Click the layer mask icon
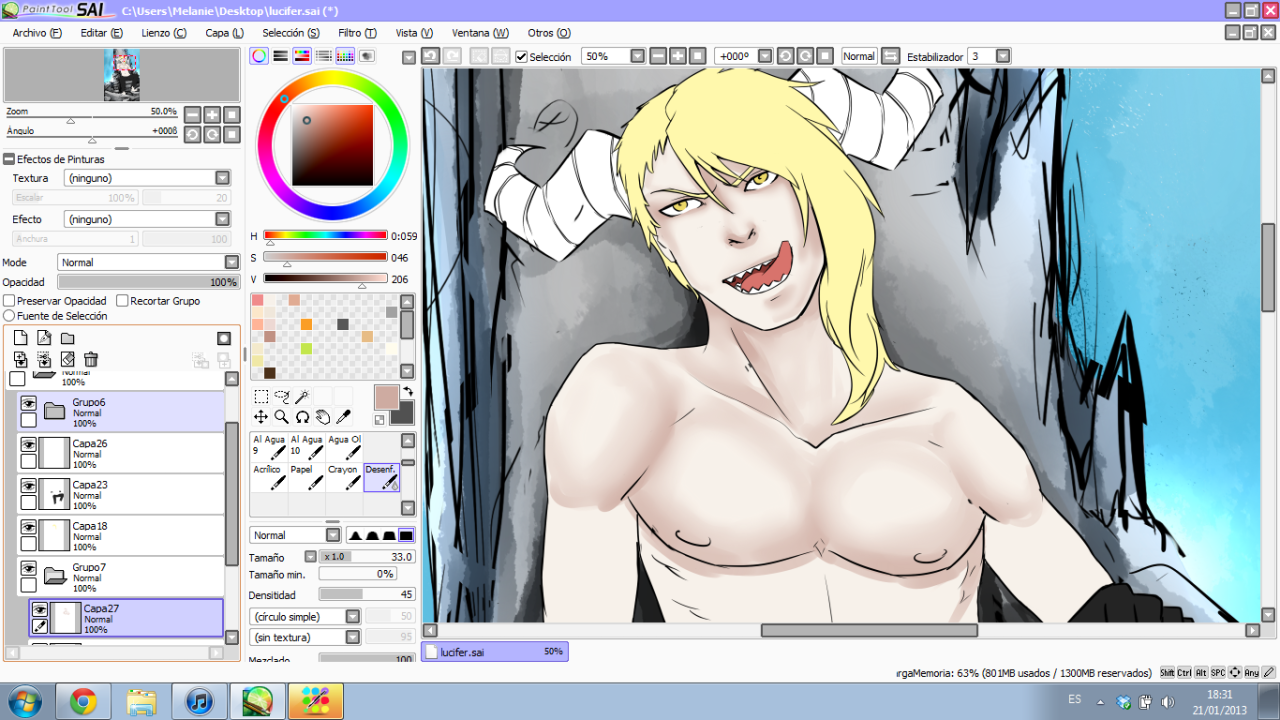Viewport: 1280px width, 720px height. coord(224,338)
